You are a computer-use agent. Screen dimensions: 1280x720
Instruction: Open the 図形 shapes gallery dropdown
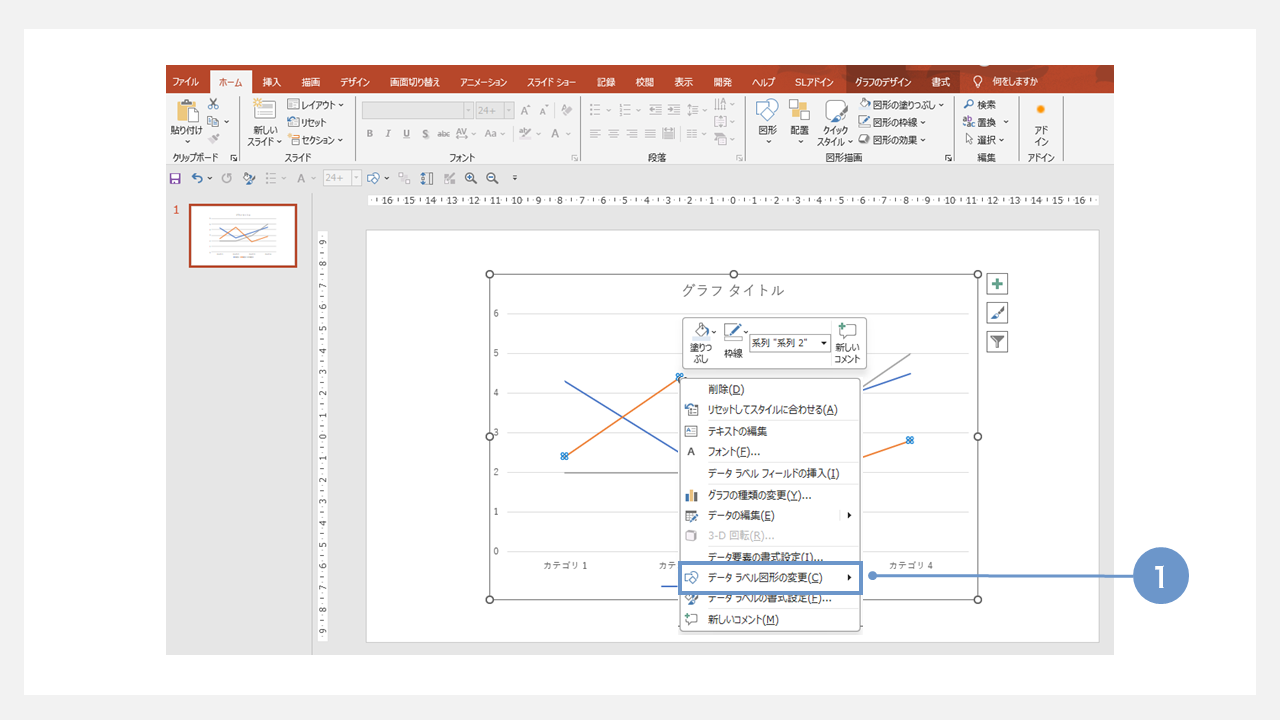(767, 123)
